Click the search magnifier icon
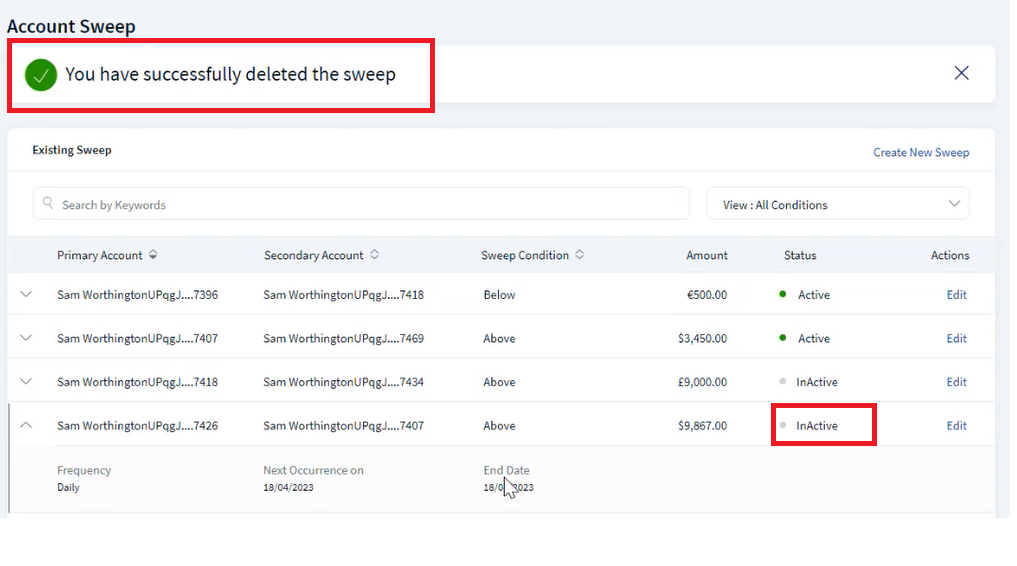 (48, 203)
